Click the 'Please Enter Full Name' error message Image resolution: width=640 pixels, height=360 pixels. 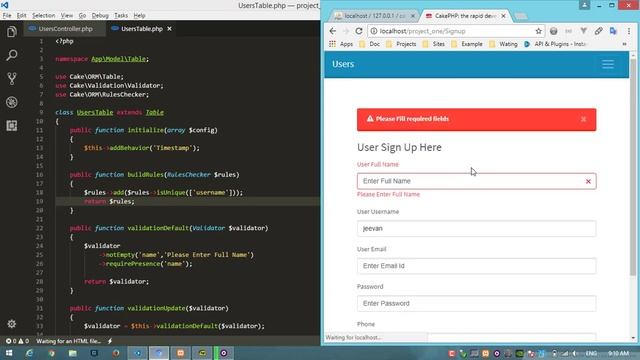[x=388, y=194]
